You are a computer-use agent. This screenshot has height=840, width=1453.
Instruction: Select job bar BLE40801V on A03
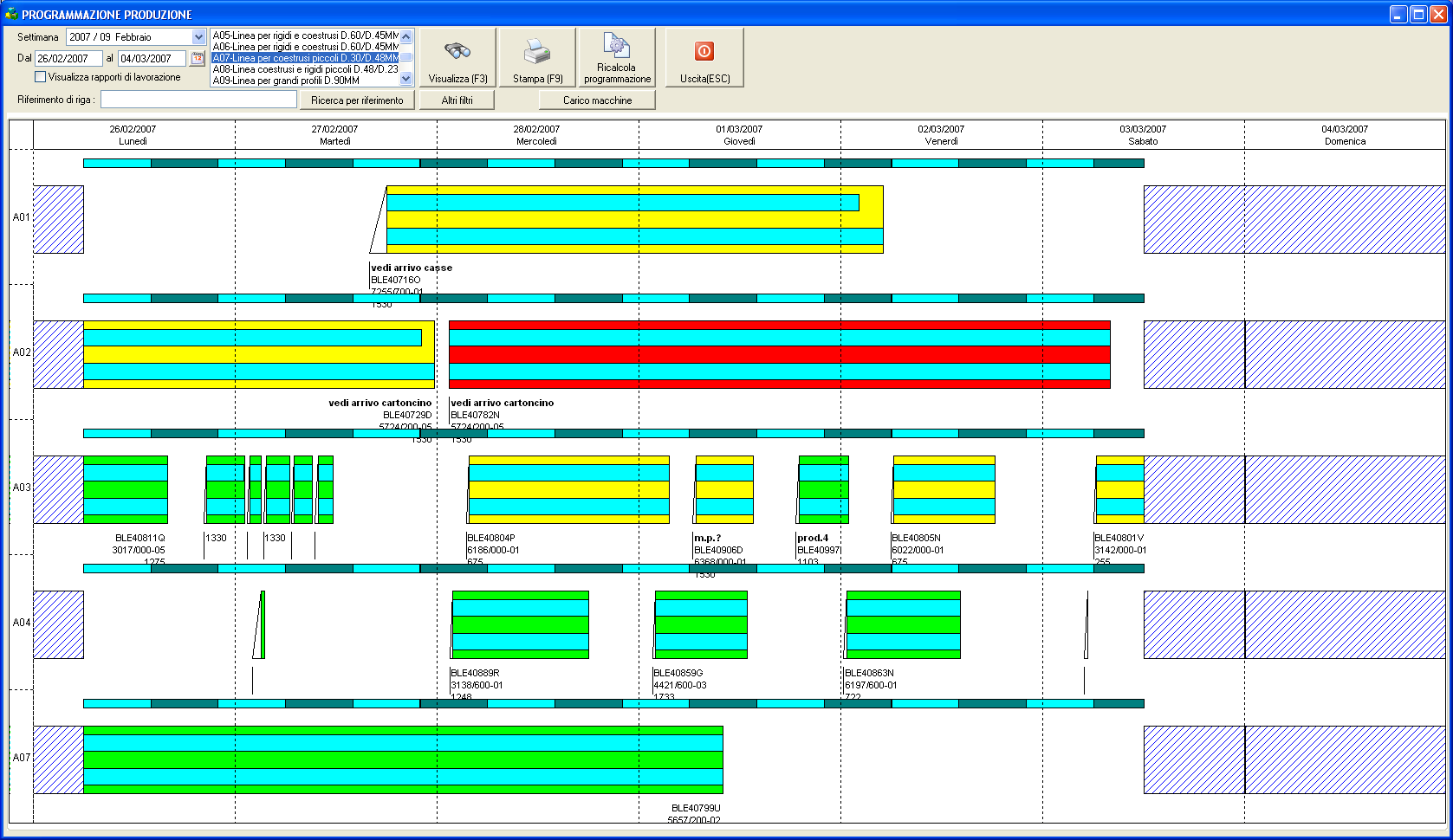click(x=1119, y=489)
